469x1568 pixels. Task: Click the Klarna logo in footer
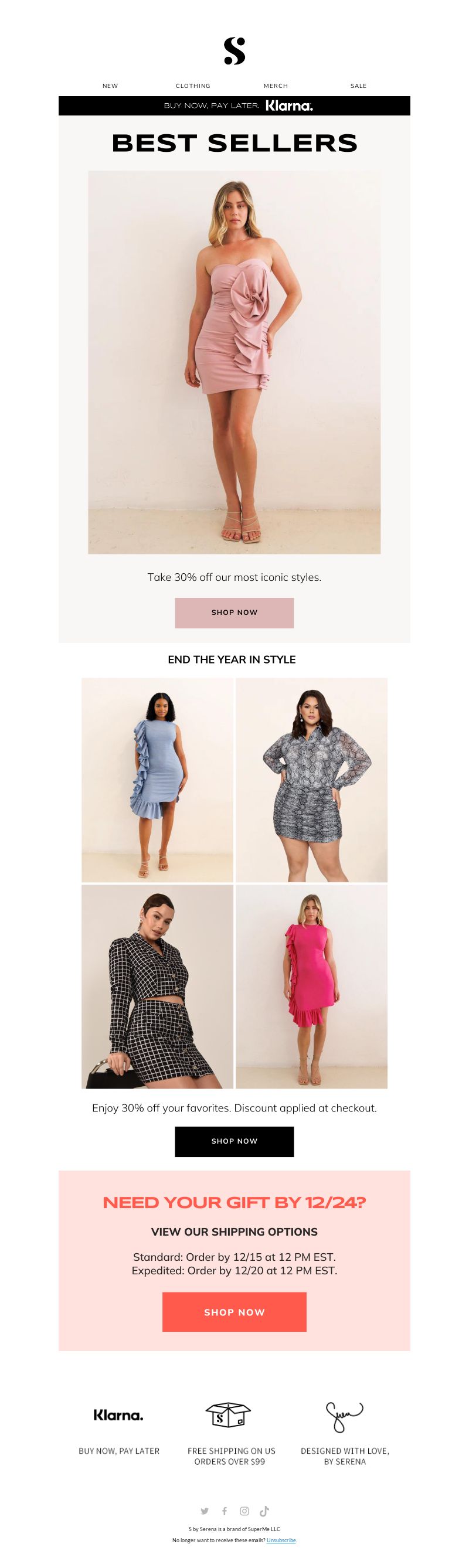point(119,1415)
